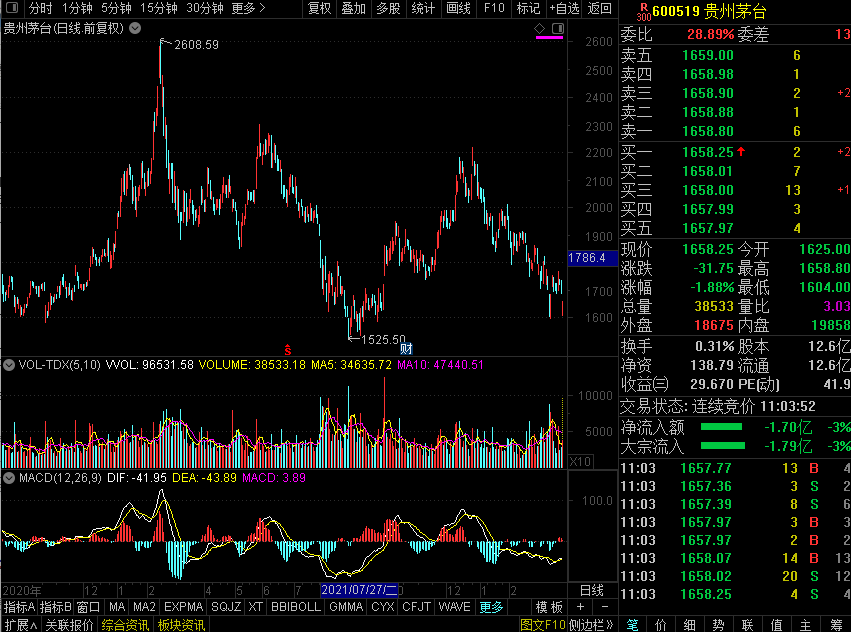851x632 pixels.
Task: Click the diamond icon above the price axis
Action: tap(540, 28)
